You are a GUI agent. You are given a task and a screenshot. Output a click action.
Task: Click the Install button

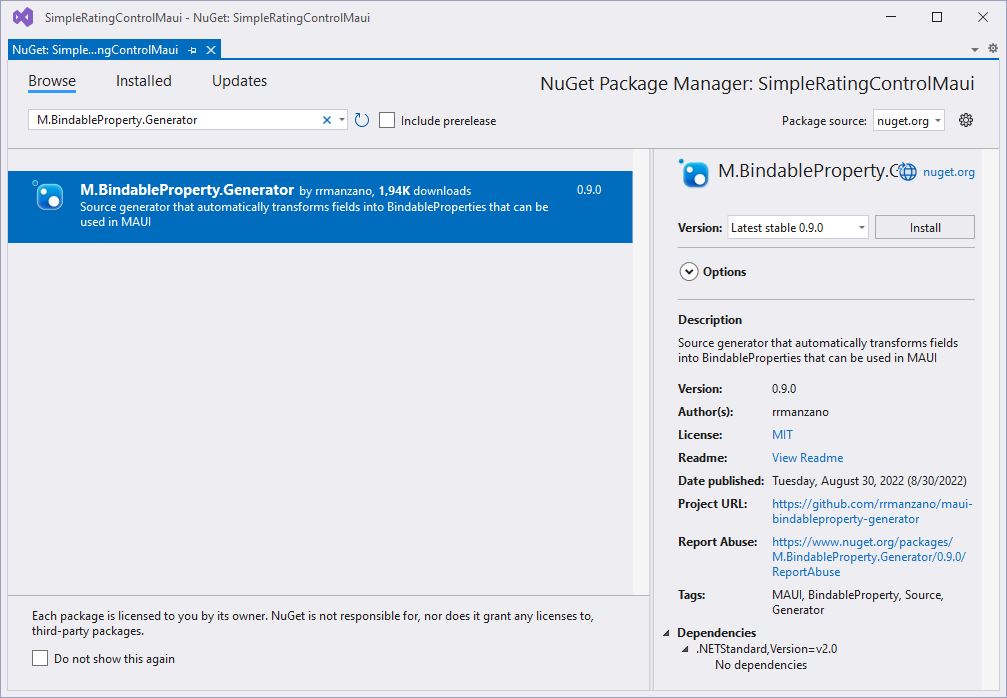click(x=924, y=228)
